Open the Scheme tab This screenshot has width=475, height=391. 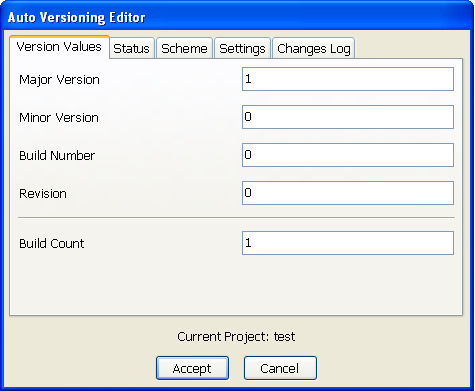click(x=184, y=49)
